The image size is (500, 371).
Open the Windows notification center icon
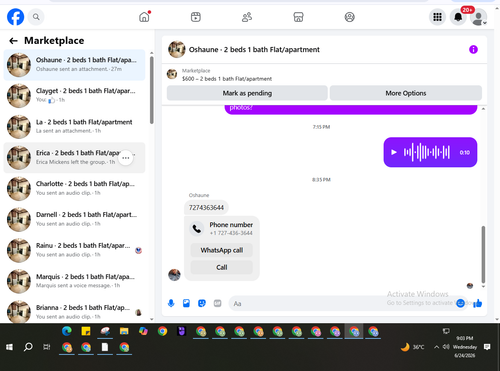487,347
